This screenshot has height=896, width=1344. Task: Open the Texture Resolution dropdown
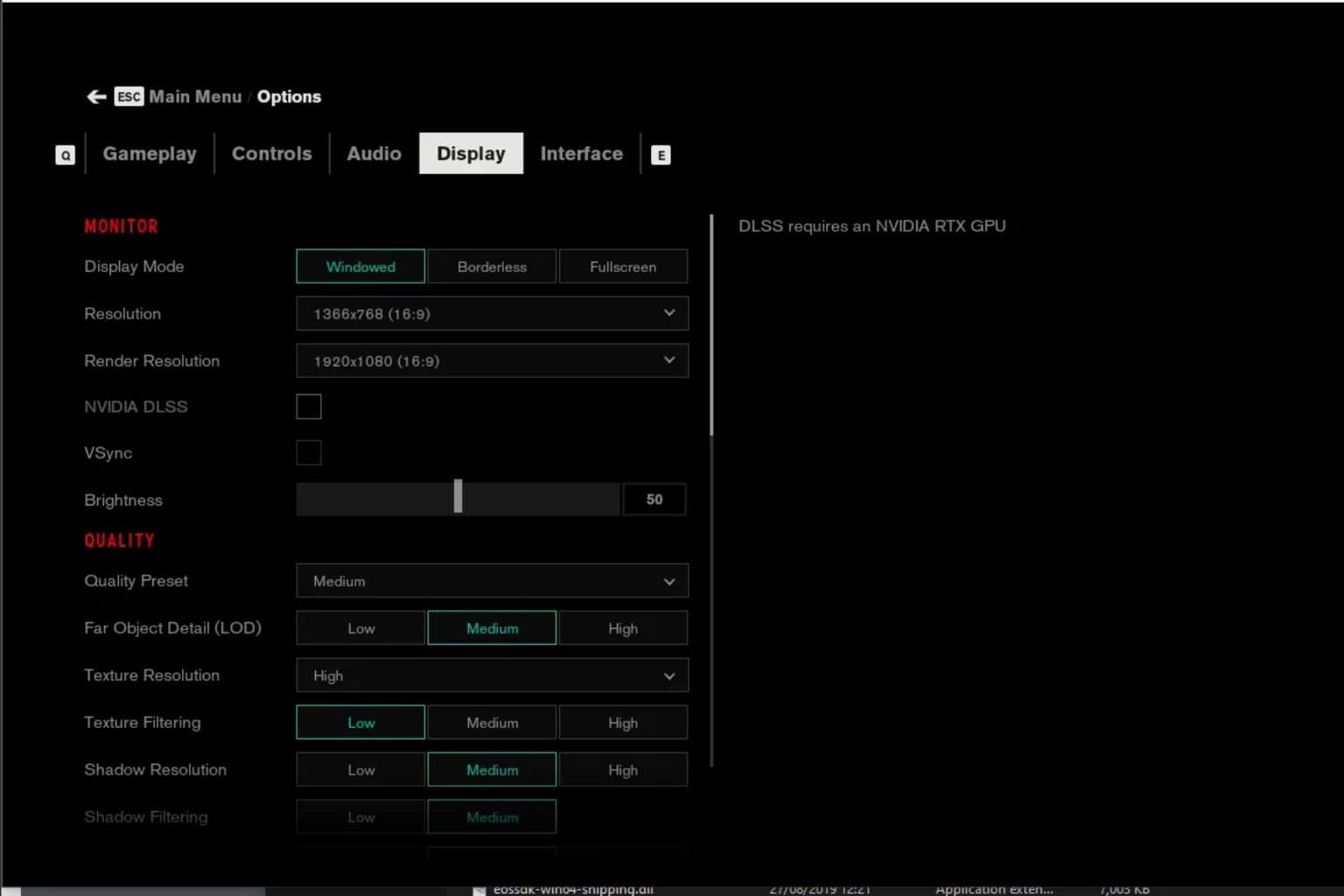pos(492,675)
